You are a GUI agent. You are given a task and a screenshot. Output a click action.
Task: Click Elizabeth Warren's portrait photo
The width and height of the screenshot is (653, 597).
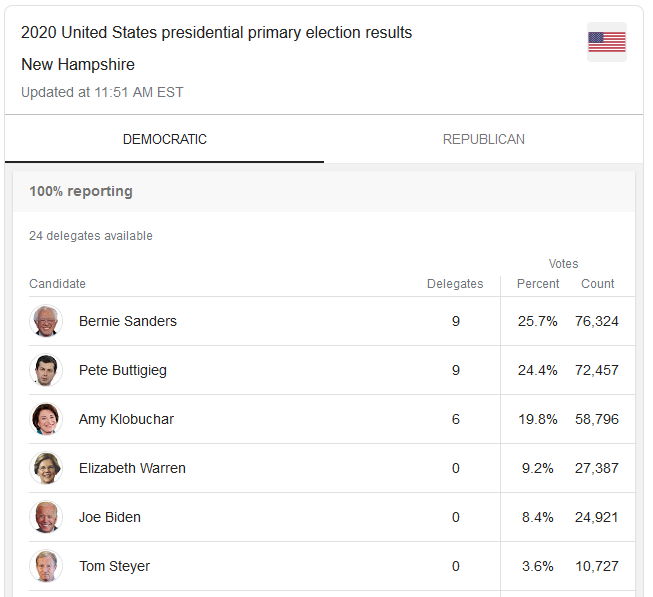pos(46,468)
